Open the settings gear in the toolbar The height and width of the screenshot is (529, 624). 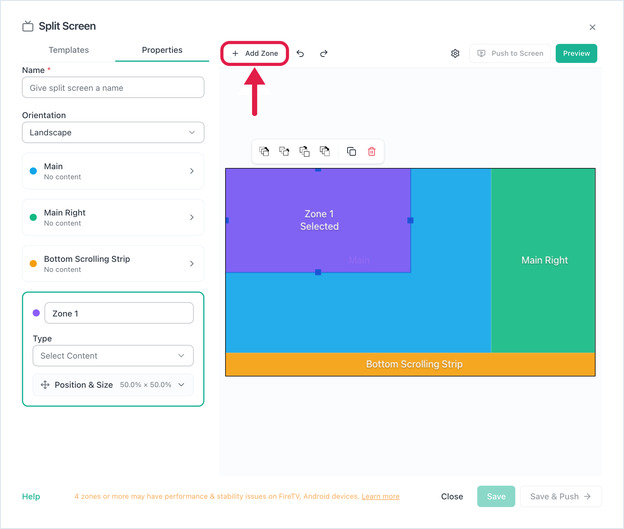[x=455, y=53]
